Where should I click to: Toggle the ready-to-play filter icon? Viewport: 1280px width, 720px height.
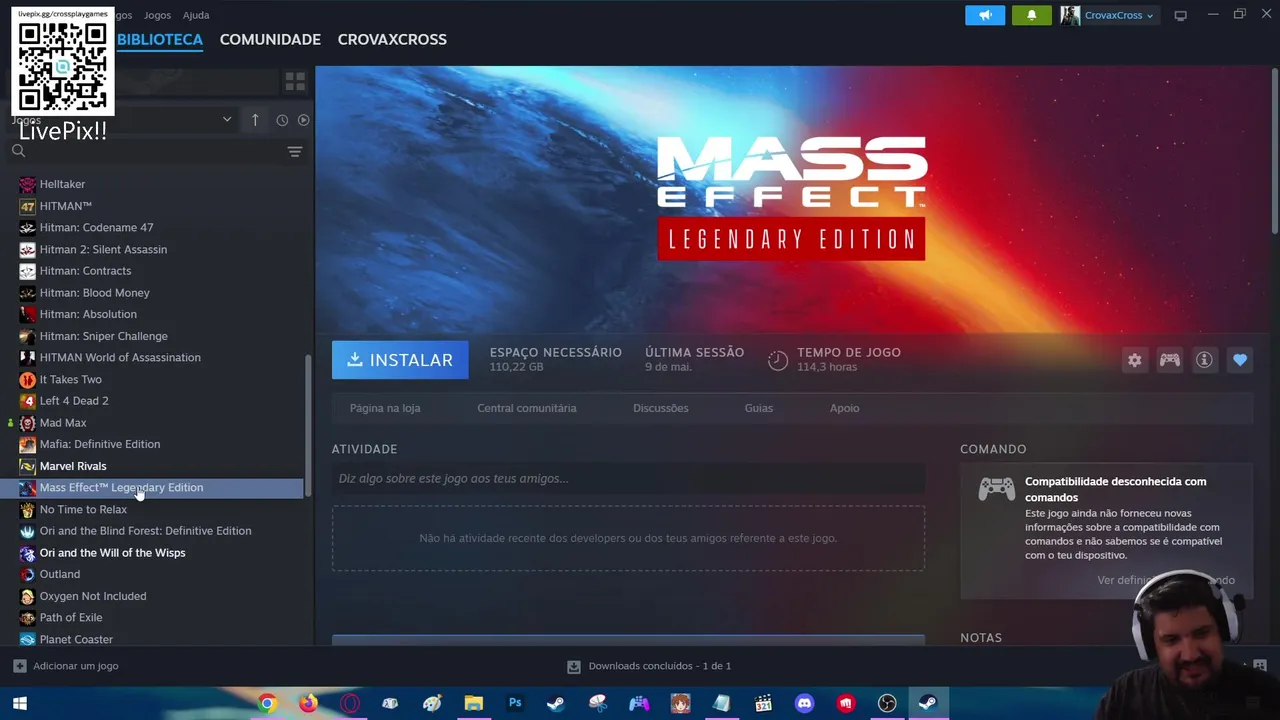tap(303, 120)
